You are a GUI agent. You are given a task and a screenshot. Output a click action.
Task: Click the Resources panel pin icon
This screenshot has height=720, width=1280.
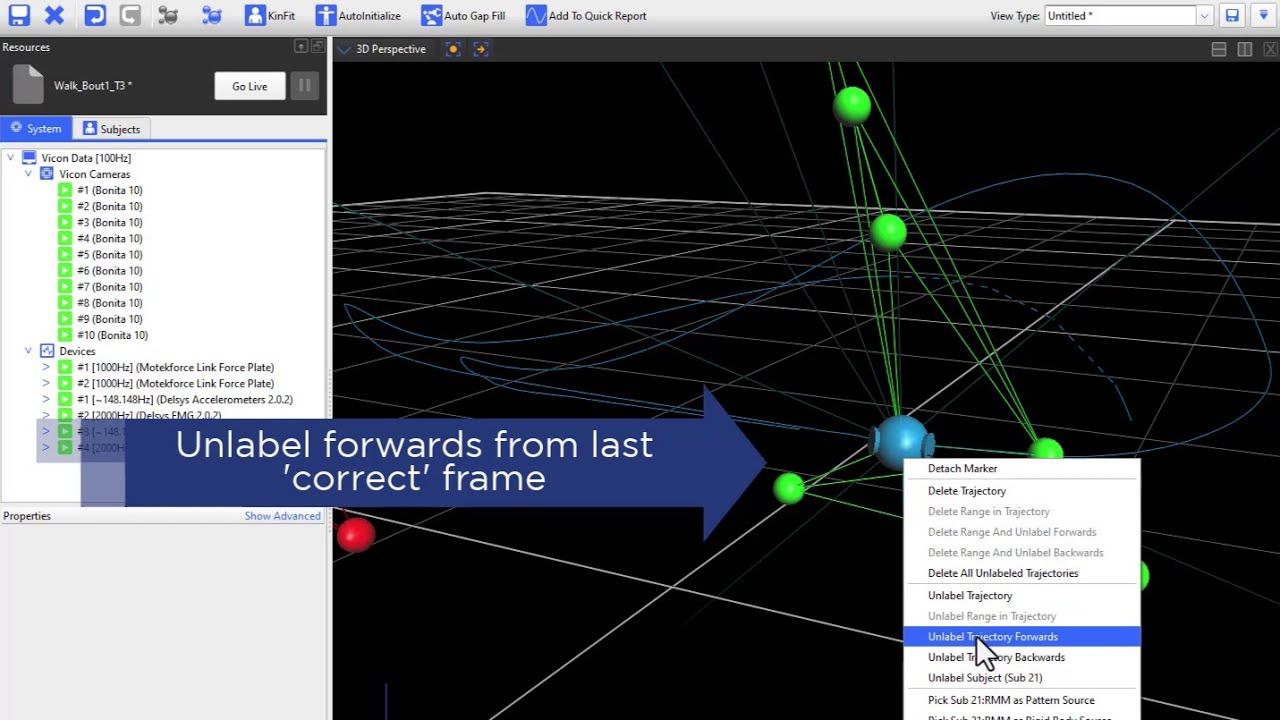301,47
